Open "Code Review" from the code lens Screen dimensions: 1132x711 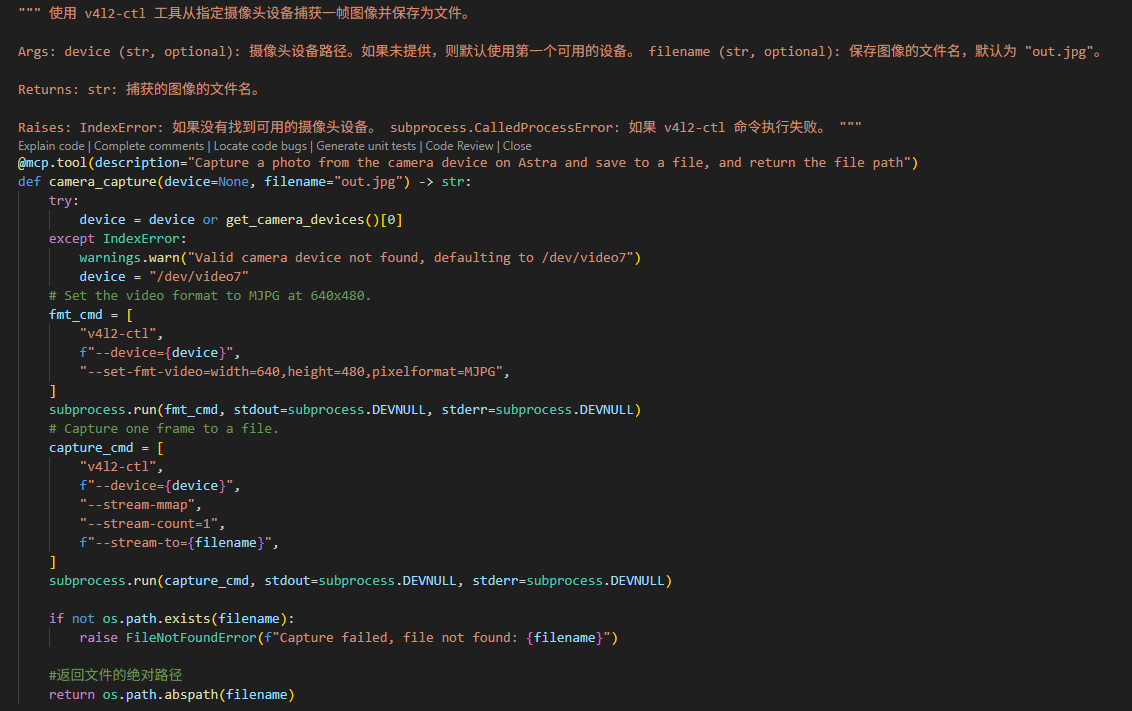tap(460, 146)
